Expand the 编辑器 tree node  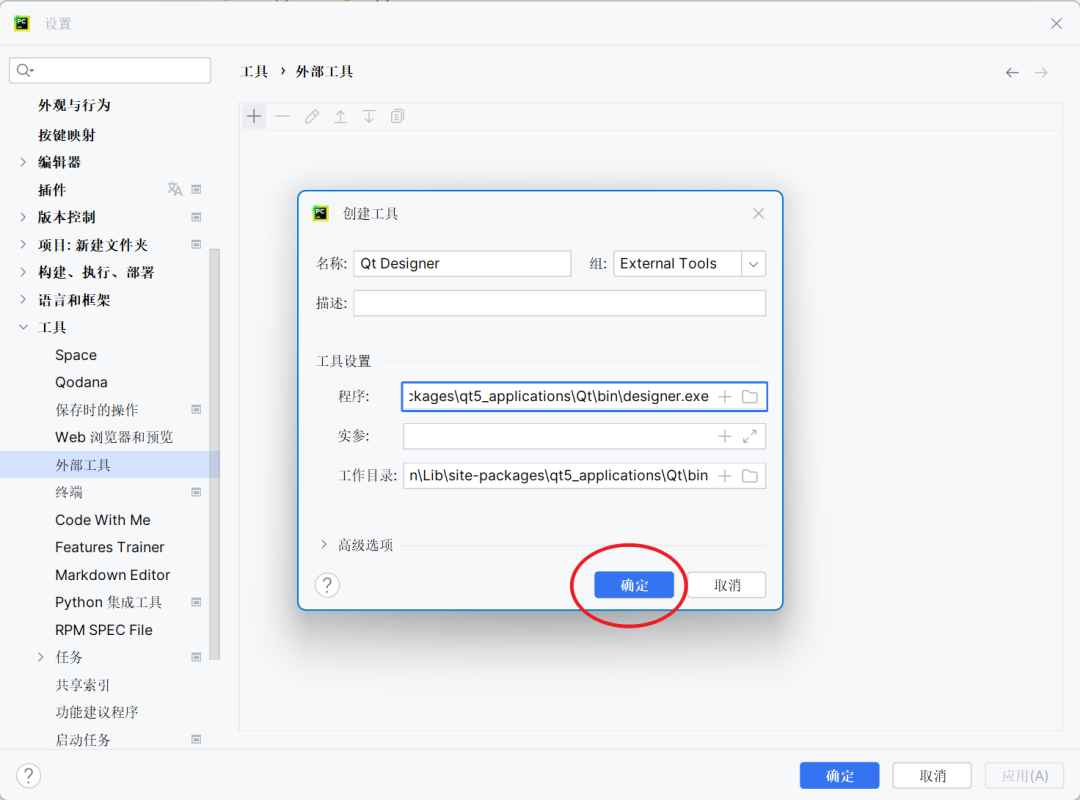point(23,162)
